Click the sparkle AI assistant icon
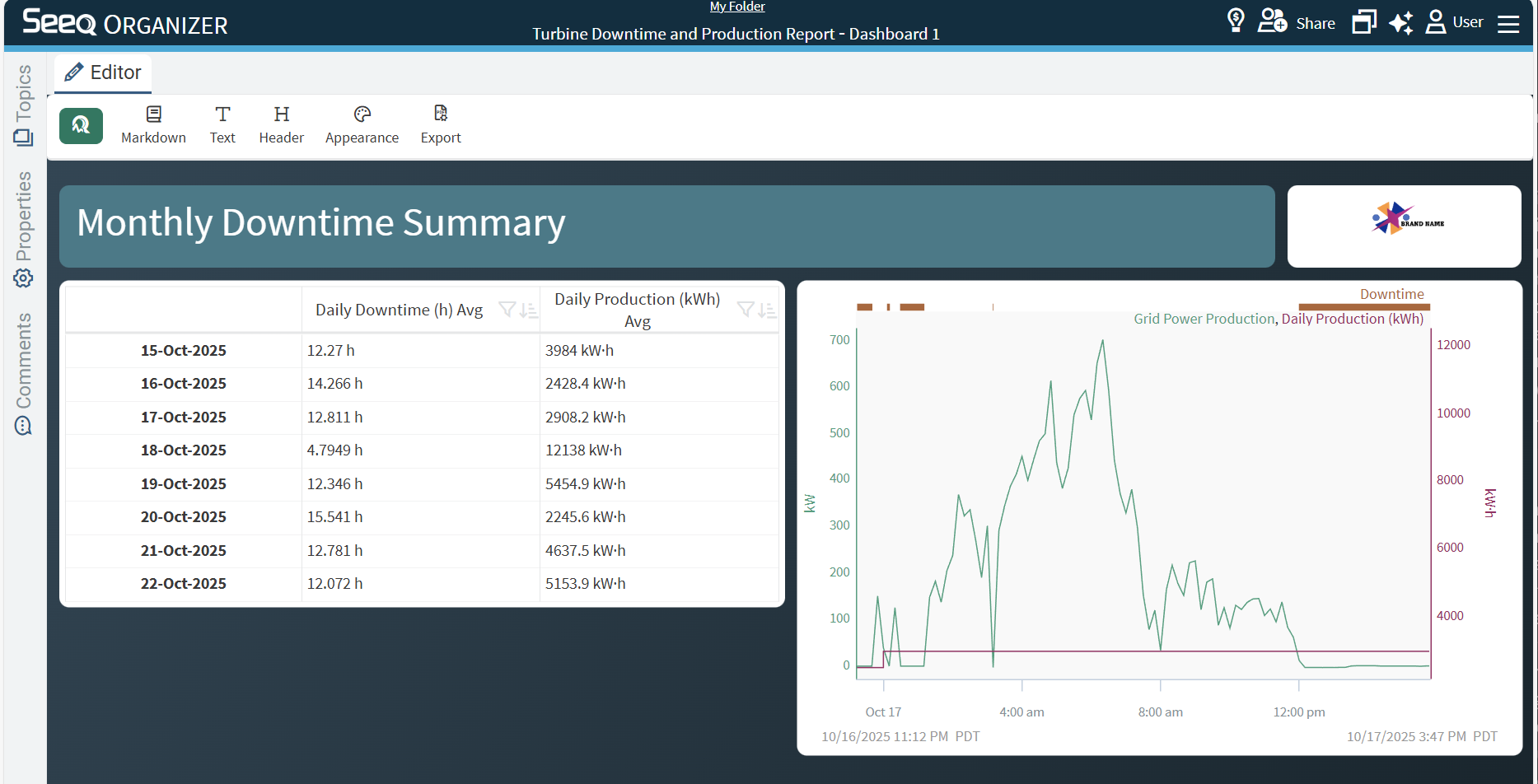Screen dimensions: 1538x784 (x=1400, y=22)
